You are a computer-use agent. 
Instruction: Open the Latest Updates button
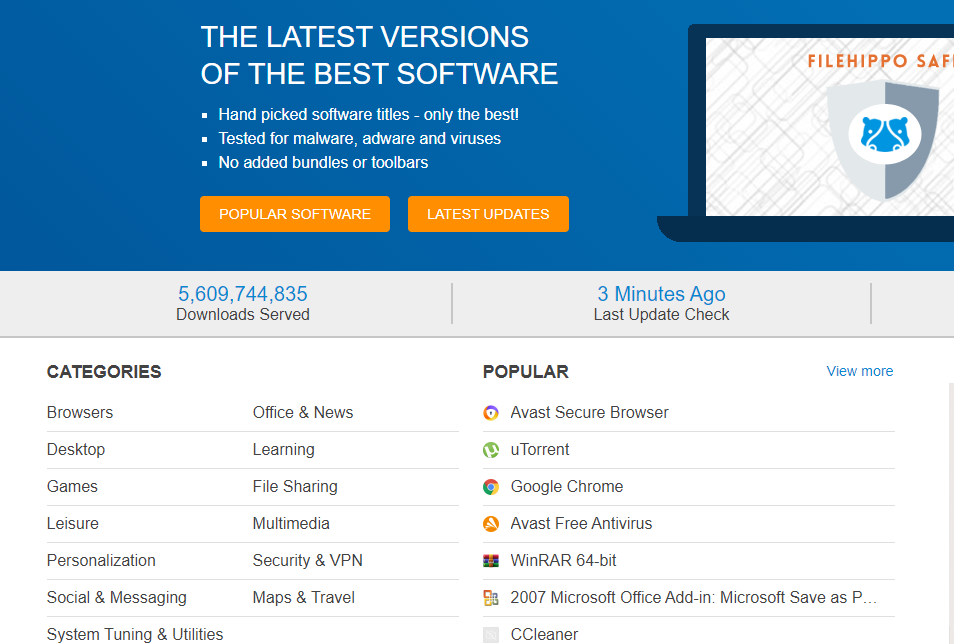488,214
